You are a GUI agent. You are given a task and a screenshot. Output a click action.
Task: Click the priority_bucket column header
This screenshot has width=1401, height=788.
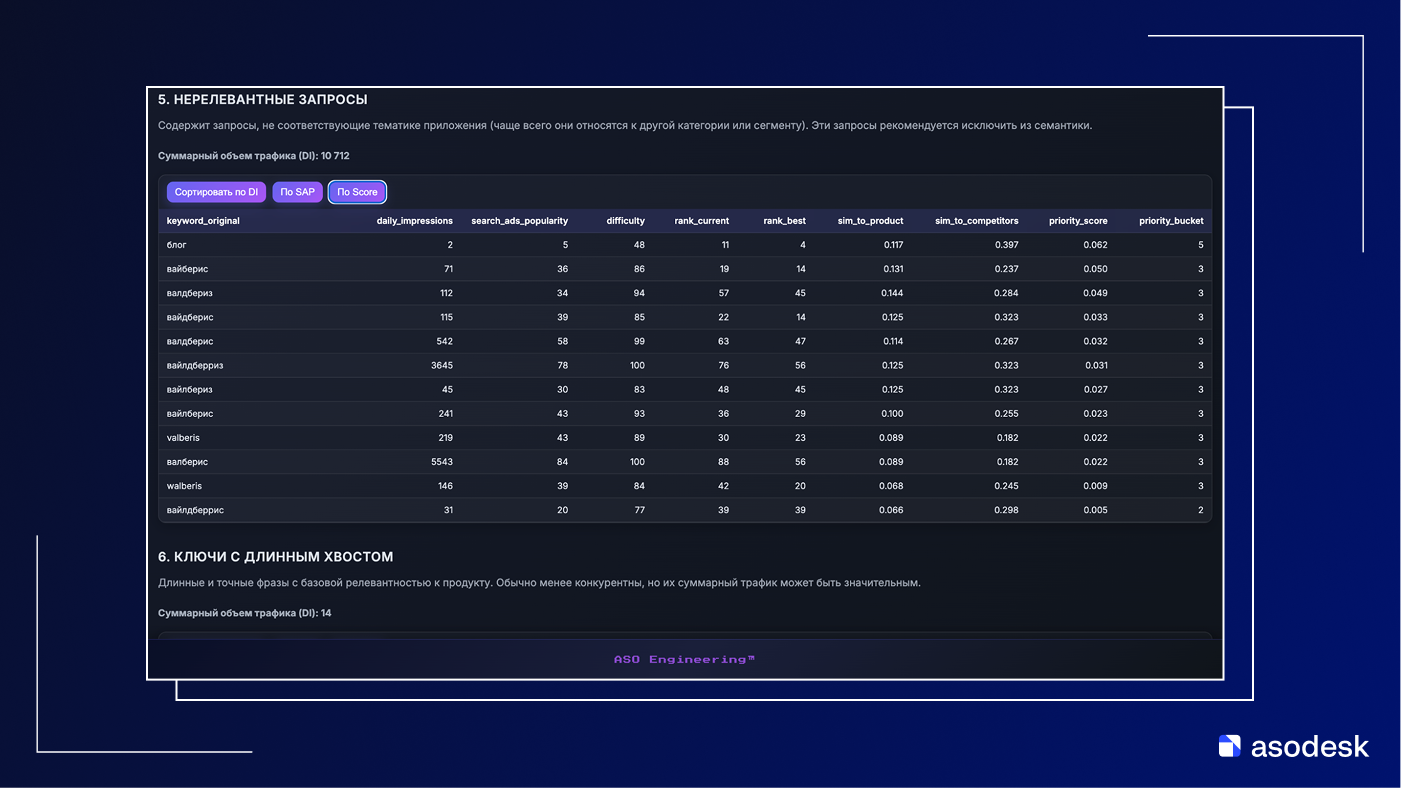pyautogui.click(x=1171, y=221)
